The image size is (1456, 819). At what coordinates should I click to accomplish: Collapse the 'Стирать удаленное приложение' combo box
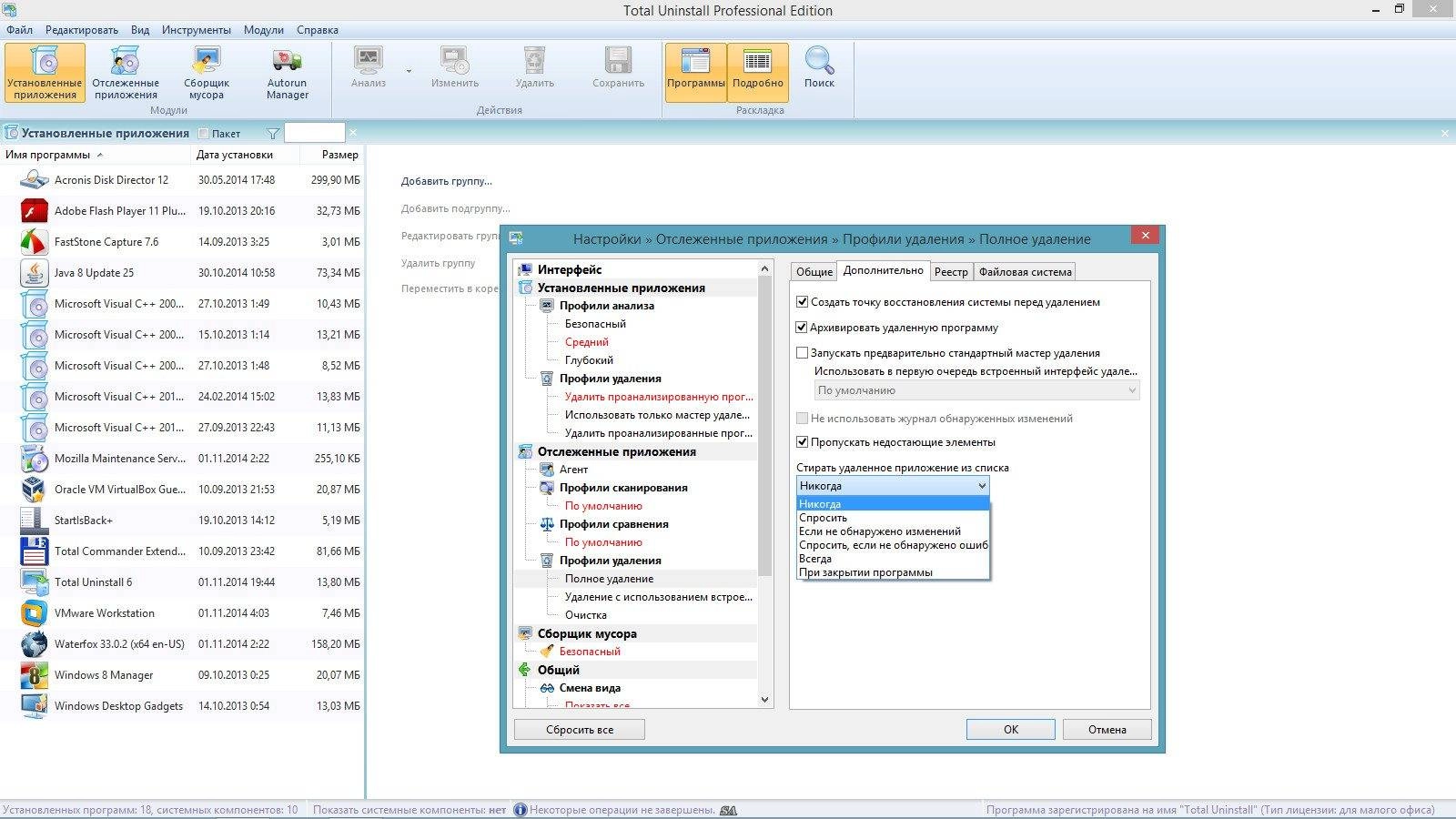point(980,486)
